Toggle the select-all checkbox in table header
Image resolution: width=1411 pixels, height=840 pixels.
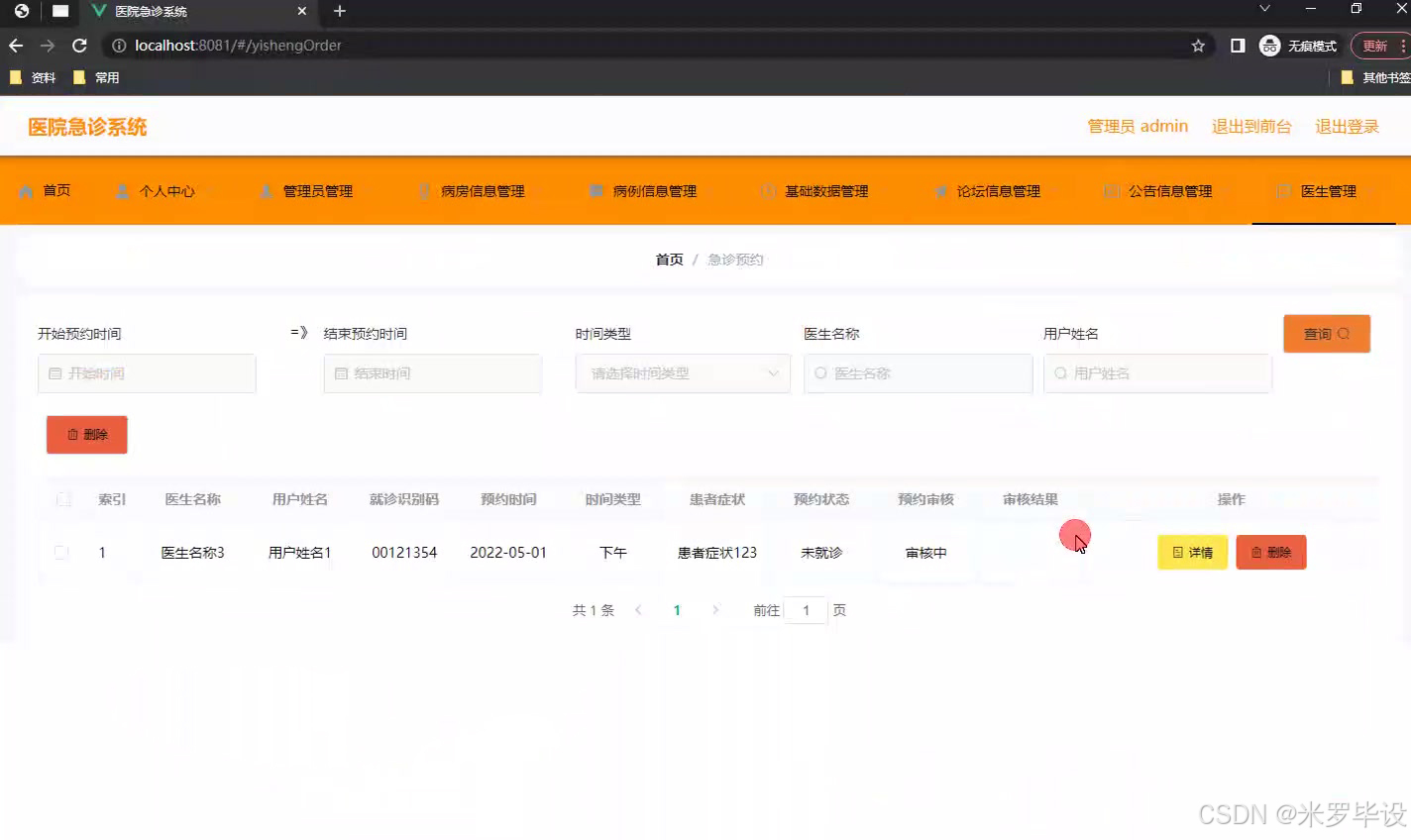point(61,499)
